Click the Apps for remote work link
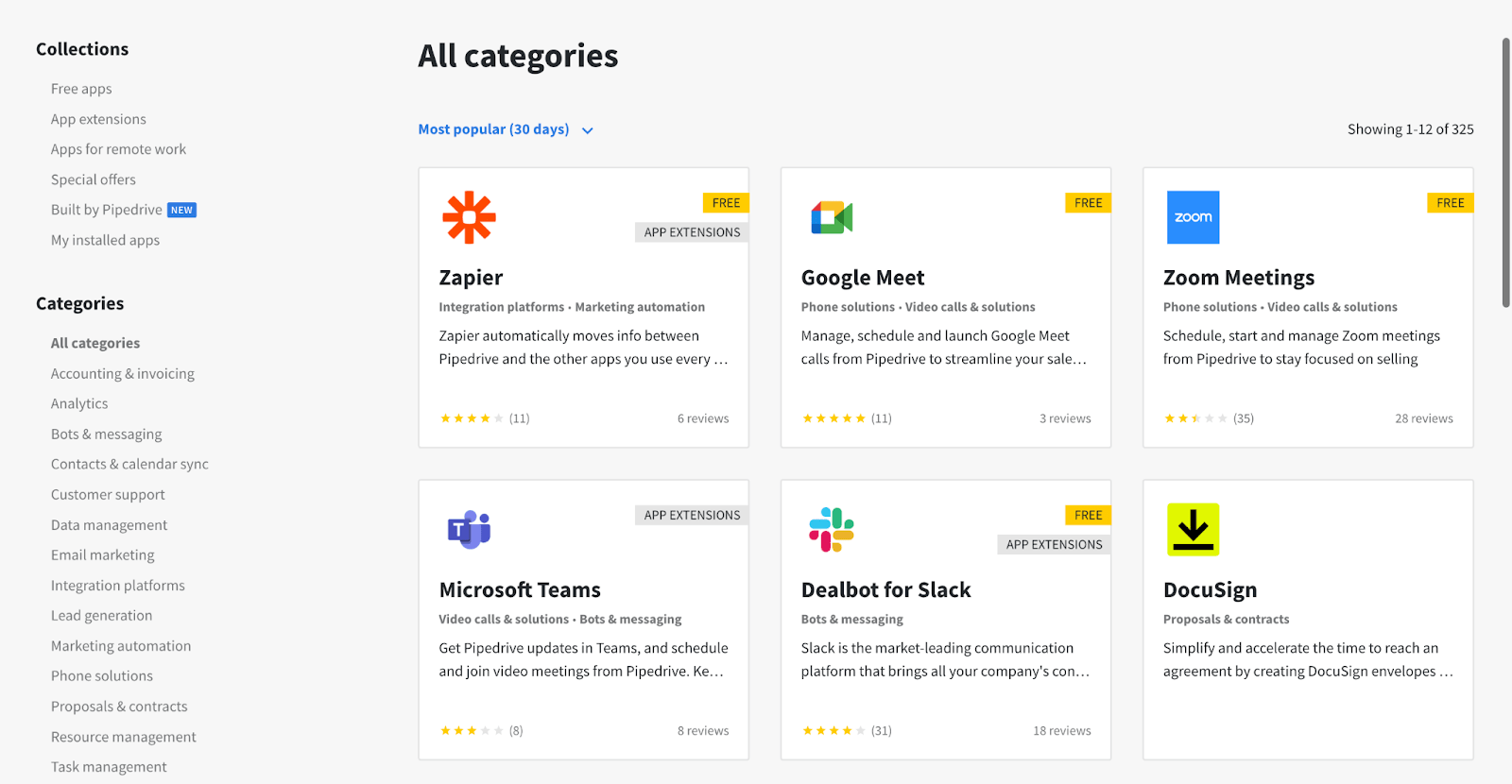The height and width of the screenshot is (784, 1512). coord(118,148)
